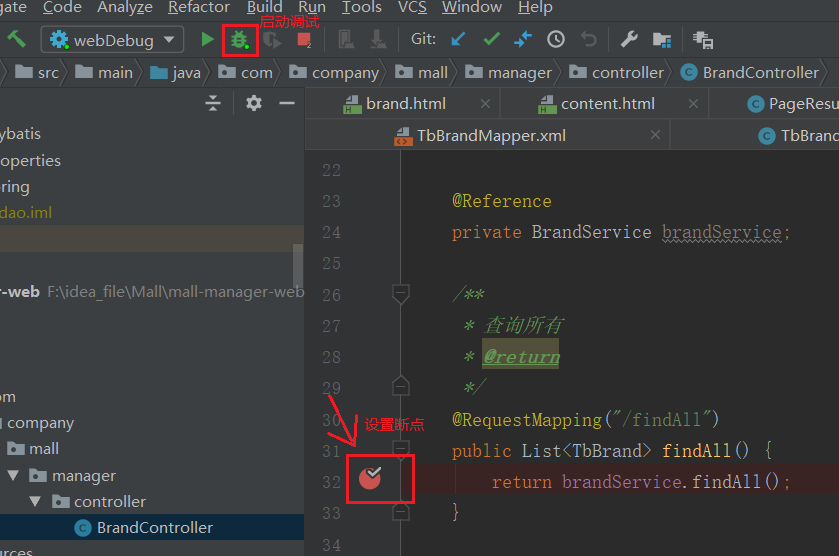Click the brandService field on line 24
Viewport: 839px width, 556px height.
pyautogui.click(x=722, y=232)
